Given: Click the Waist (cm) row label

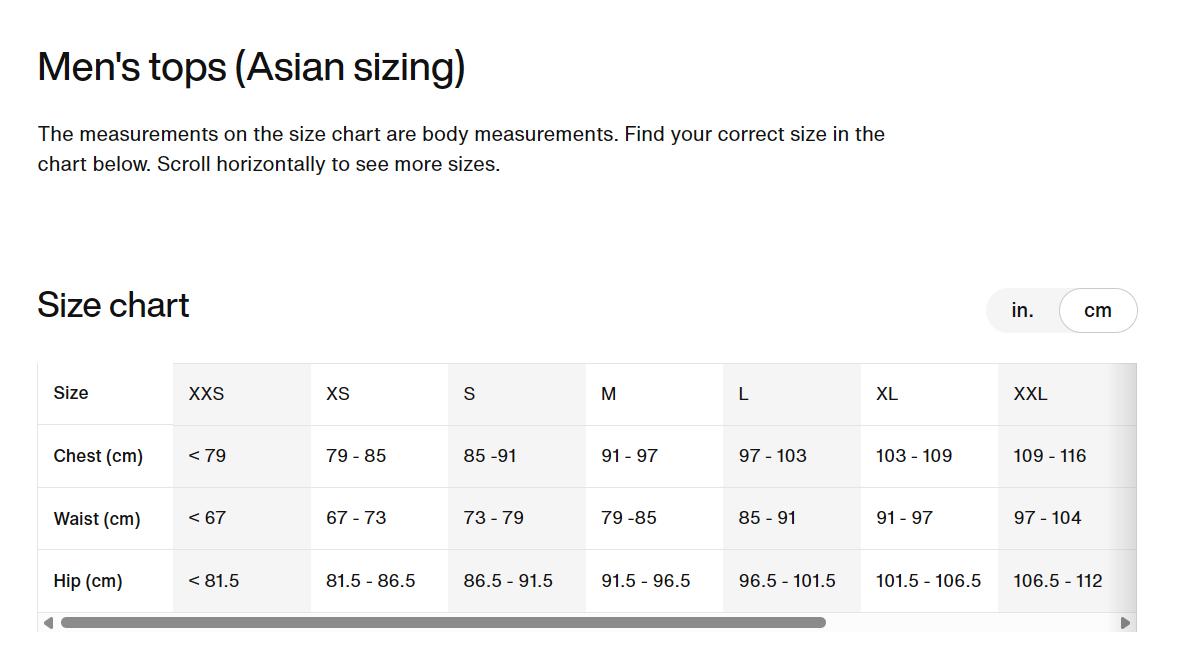Looking at the screenshot, I should [97, 519].
